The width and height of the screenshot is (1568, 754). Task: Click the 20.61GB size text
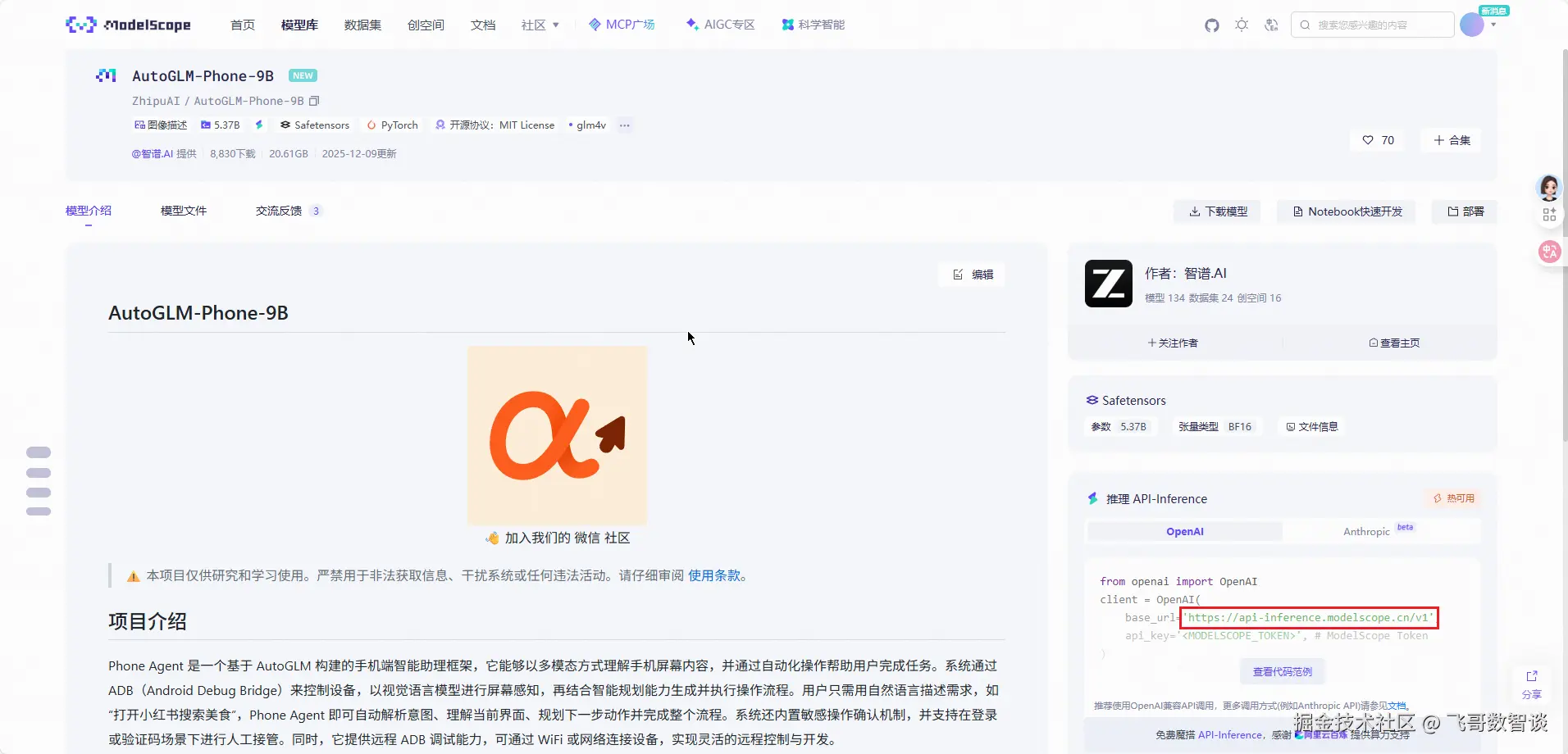point(289,154)
